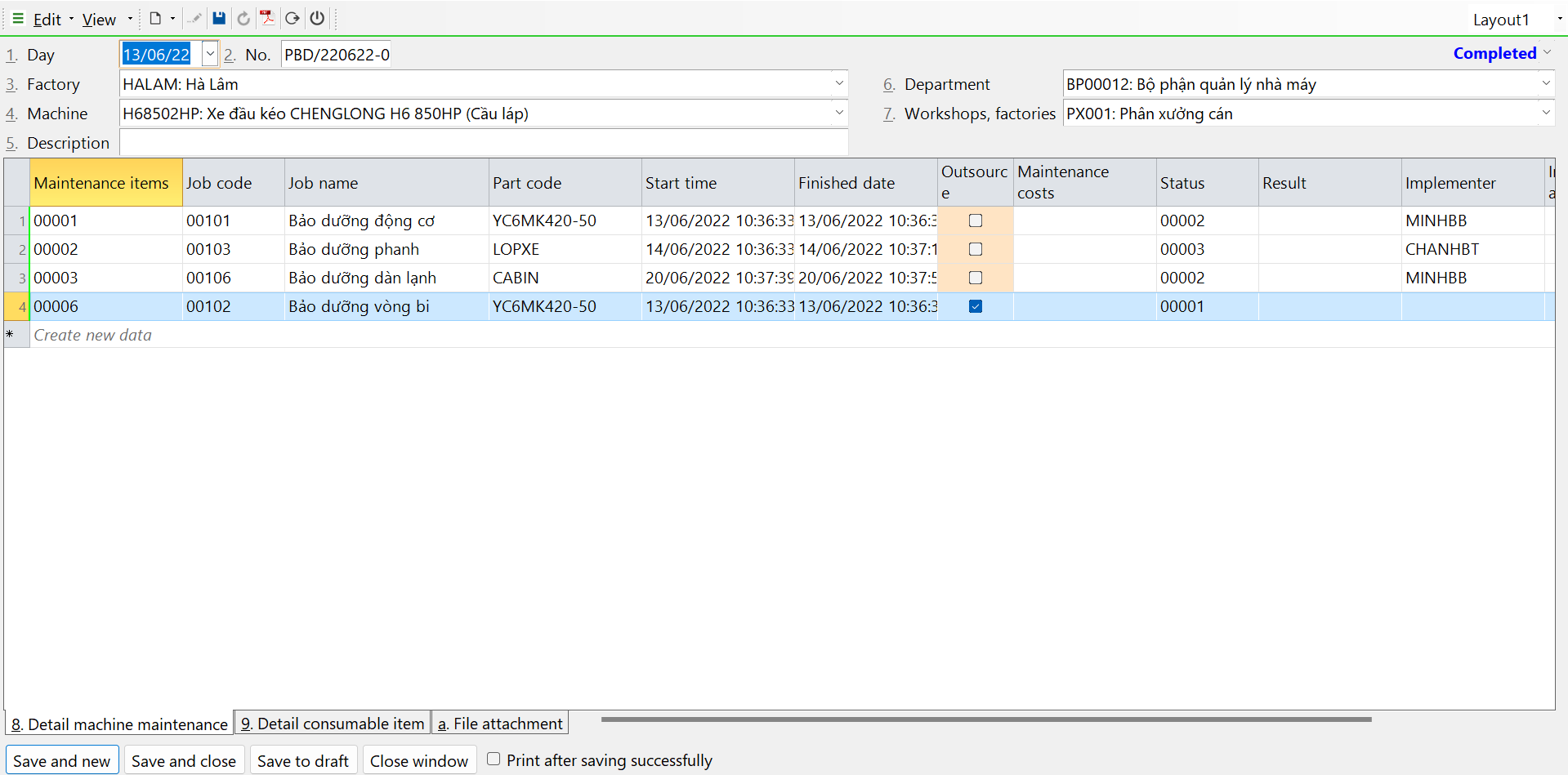This screenshot has width=1568, height=775.
Task: Click the Save to draft button
Action: pyautogui.click(x=303, y=759)
